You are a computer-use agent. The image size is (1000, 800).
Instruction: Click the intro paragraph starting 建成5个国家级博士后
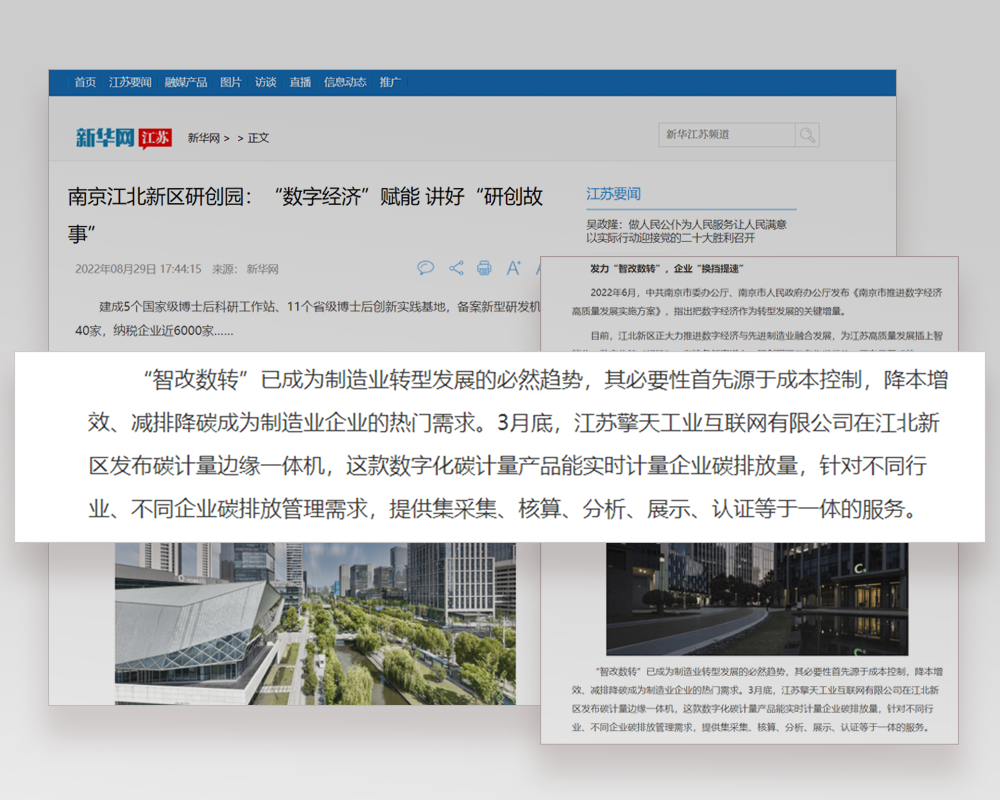pyautogui.click(x=307, y=318)
